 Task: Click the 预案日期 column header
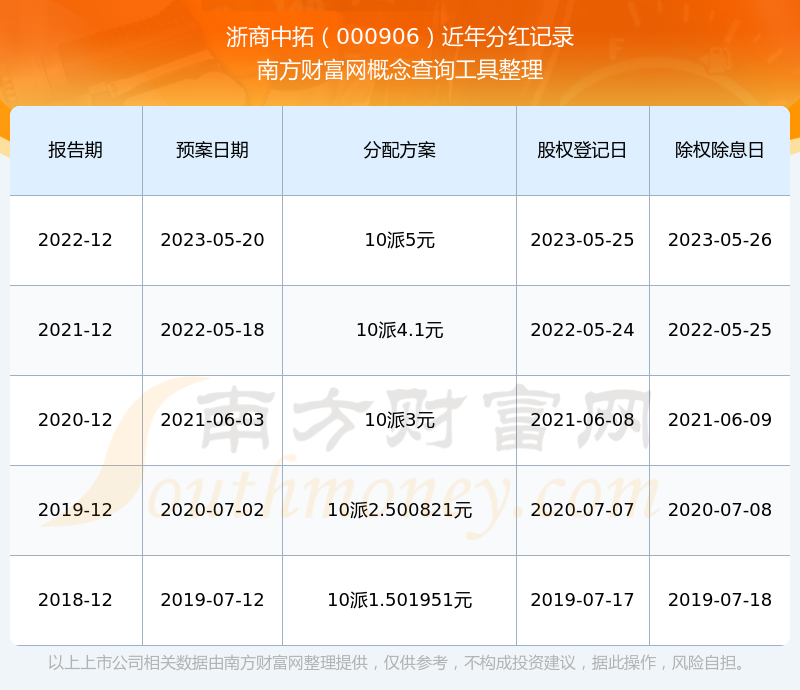212,150
